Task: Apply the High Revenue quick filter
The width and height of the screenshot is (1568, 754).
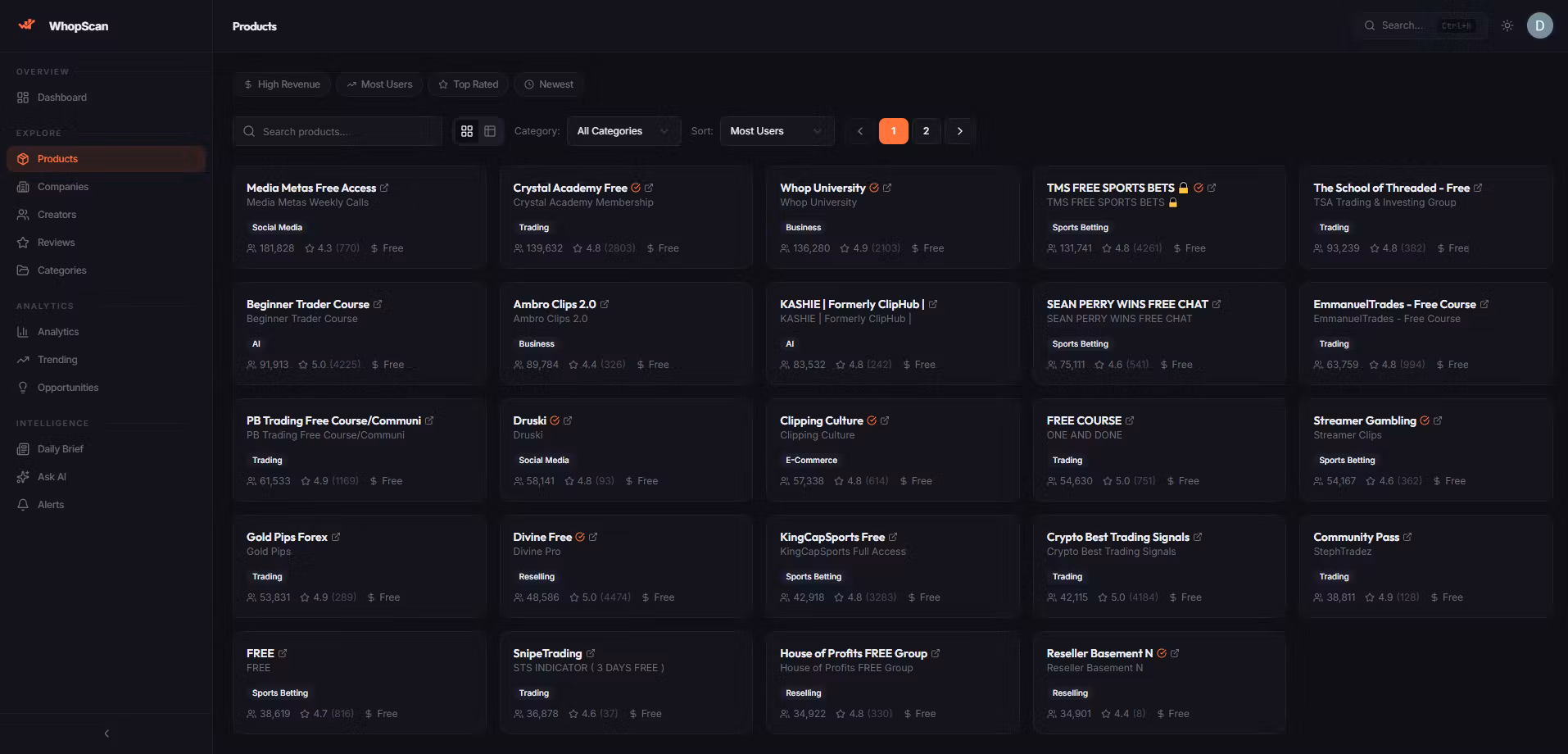Action: click(283, 84)
